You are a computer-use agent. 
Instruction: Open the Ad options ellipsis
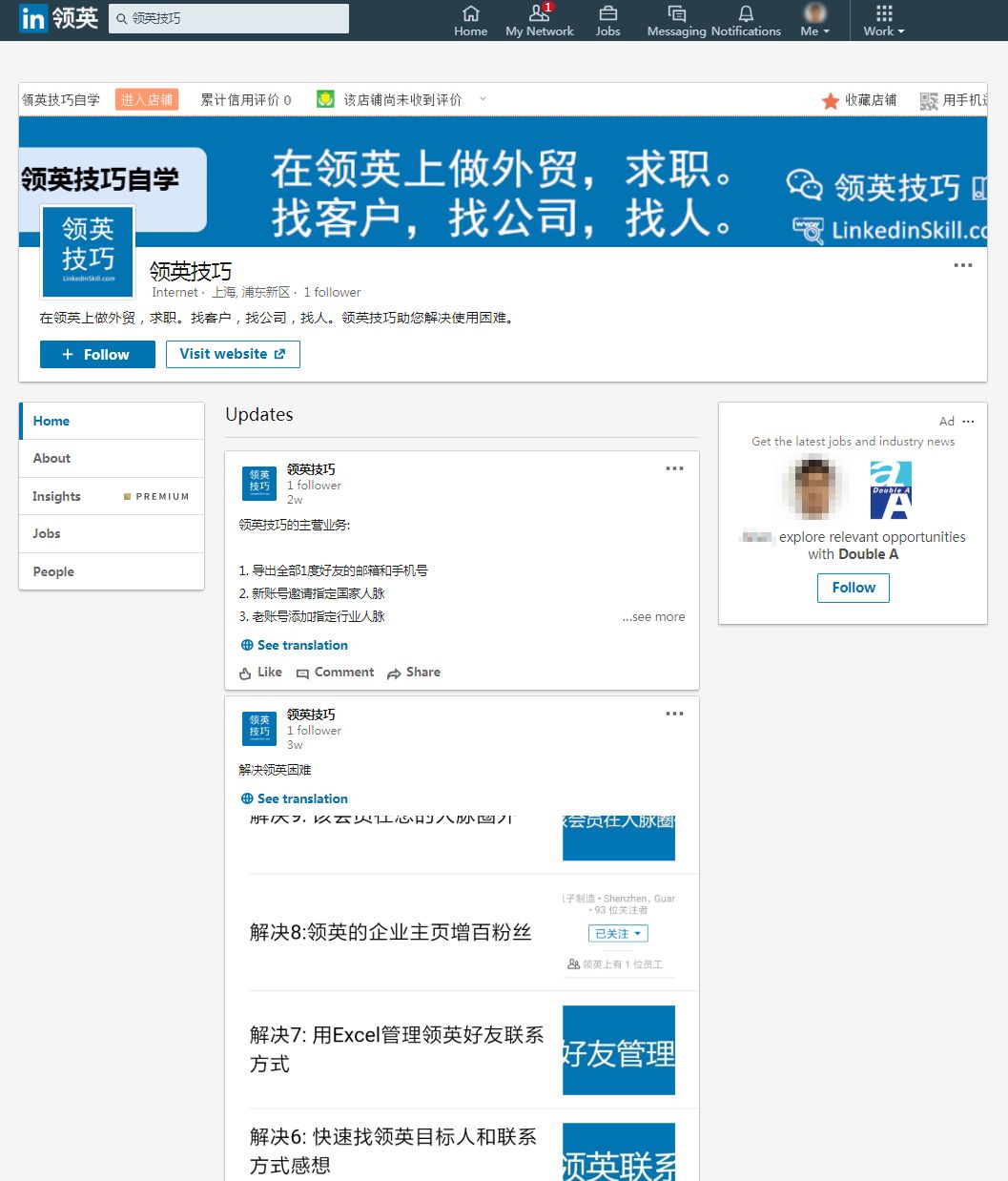(969, 421)
